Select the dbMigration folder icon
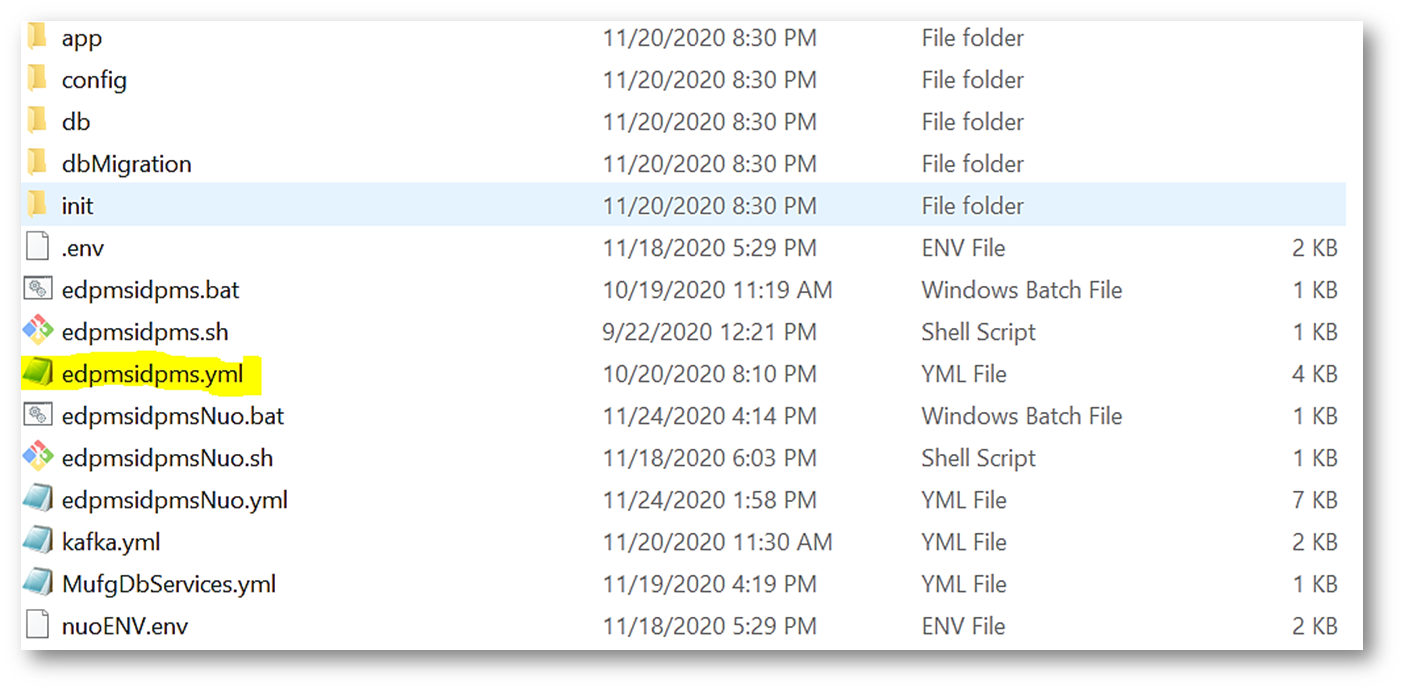The height and width of the screenshot is (692, 1405). (x=38, y=164)
